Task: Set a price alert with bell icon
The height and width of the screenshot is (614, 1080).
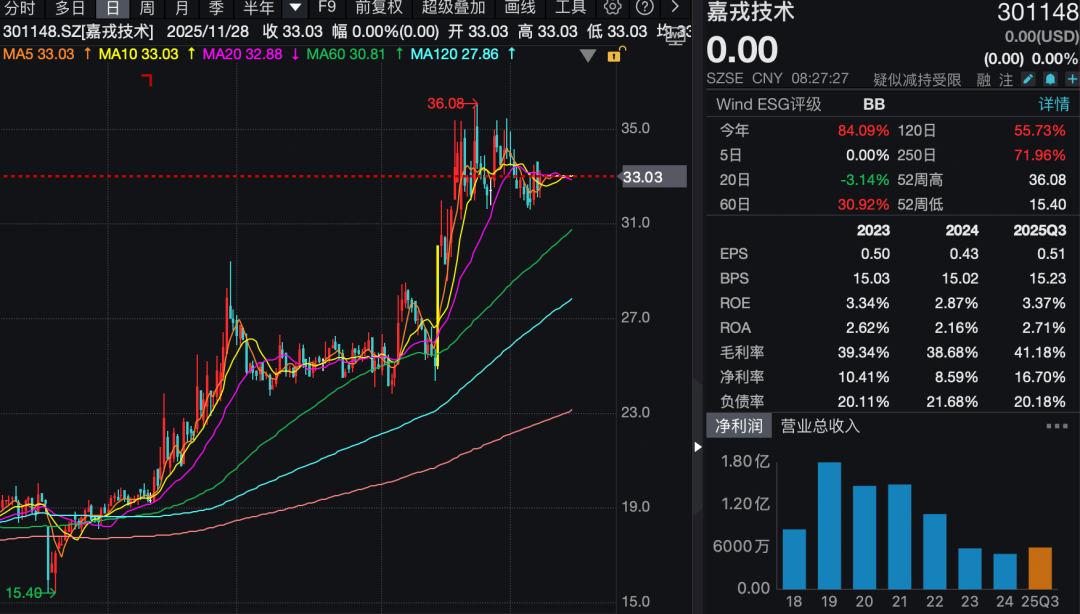Action: [x=1050, y=79]
